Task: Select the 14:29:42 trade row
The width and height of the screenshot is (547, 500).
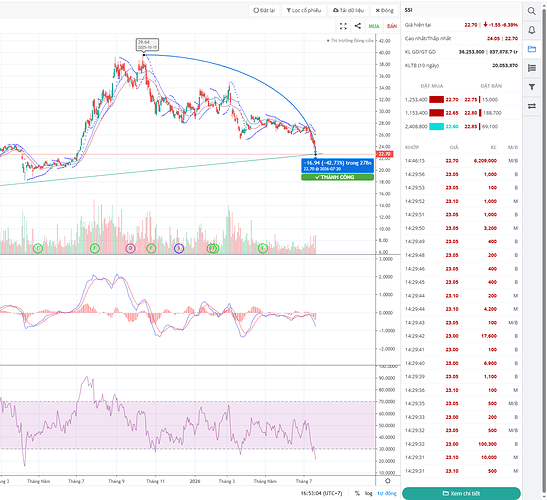Action: click(461, 336)
